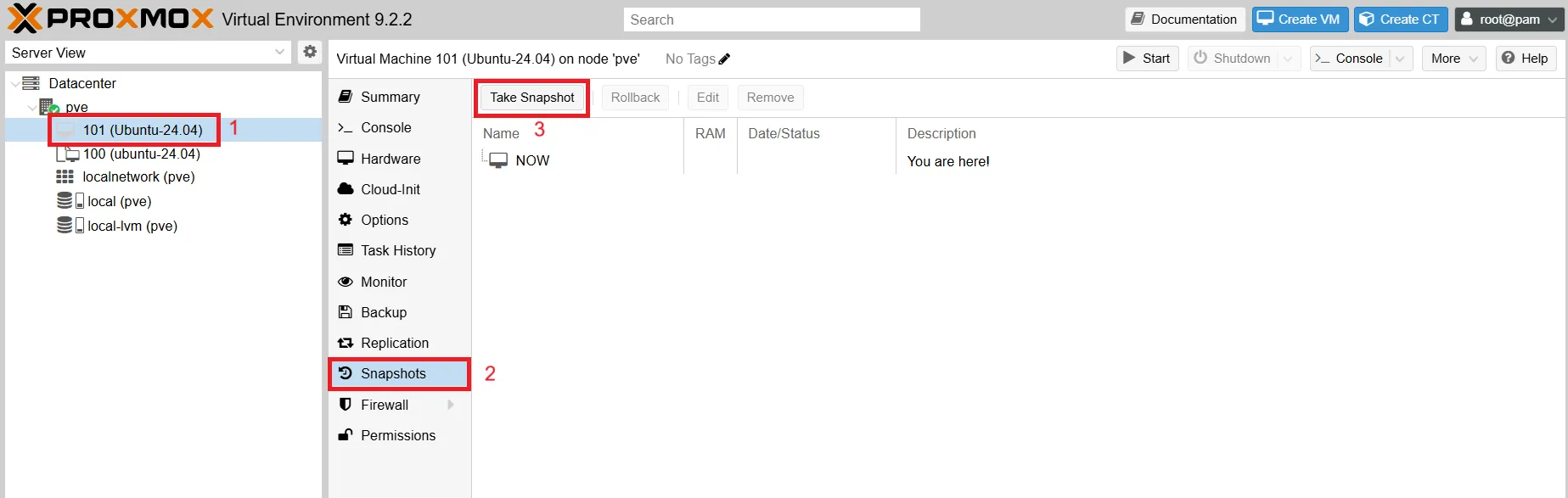Open the server view settings gear
The width and height of the screenshot is (1568, 498).
pos(310,52)
